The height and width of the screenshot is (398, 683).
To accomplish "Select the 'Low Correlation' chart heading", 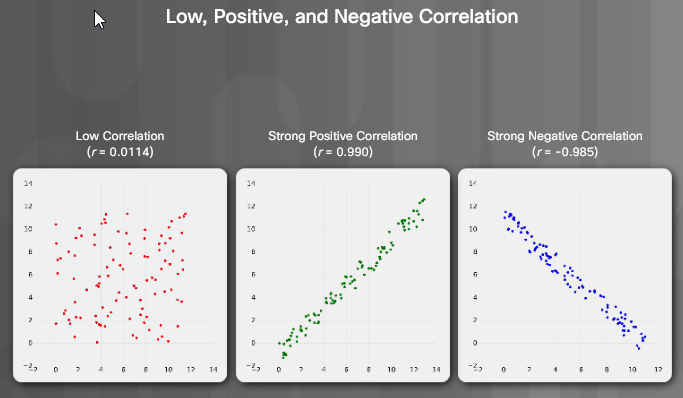I will click(x=120, y=136).
